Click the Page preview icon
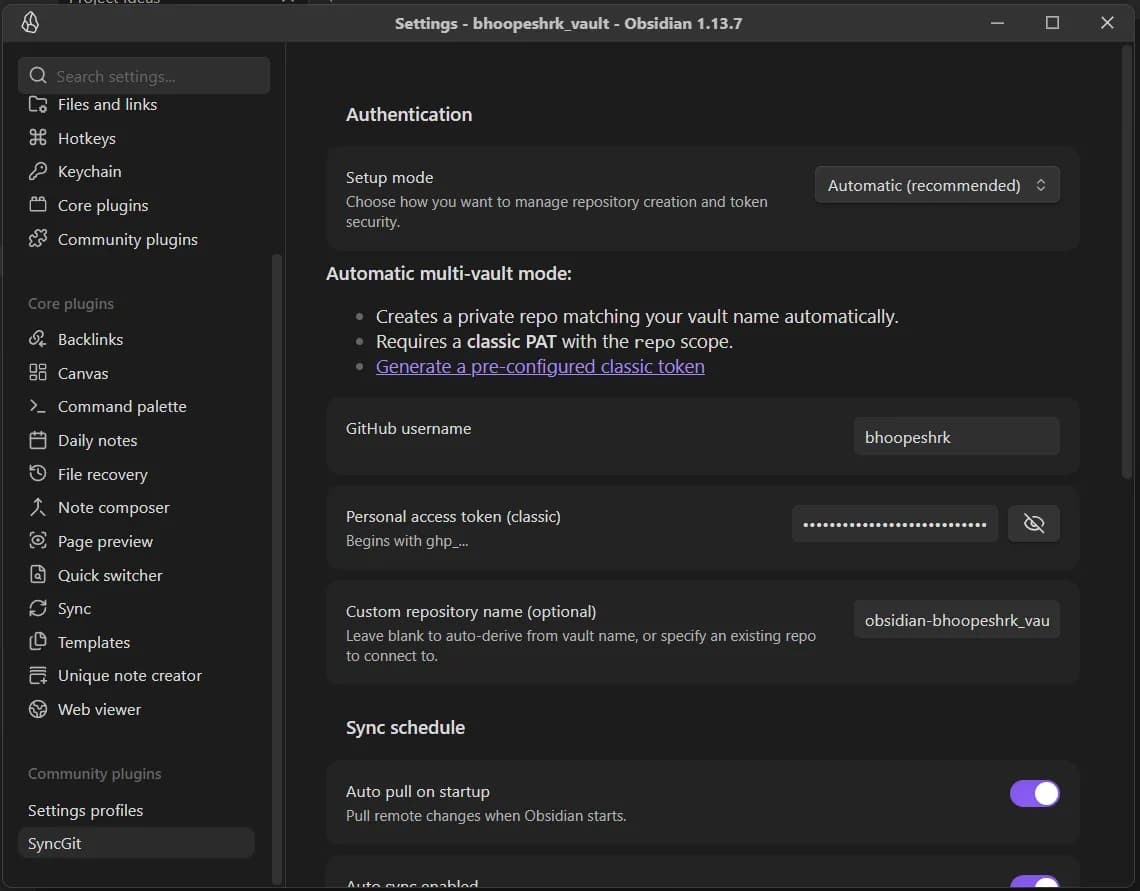The image size is (1140, 891). (38, 541)
